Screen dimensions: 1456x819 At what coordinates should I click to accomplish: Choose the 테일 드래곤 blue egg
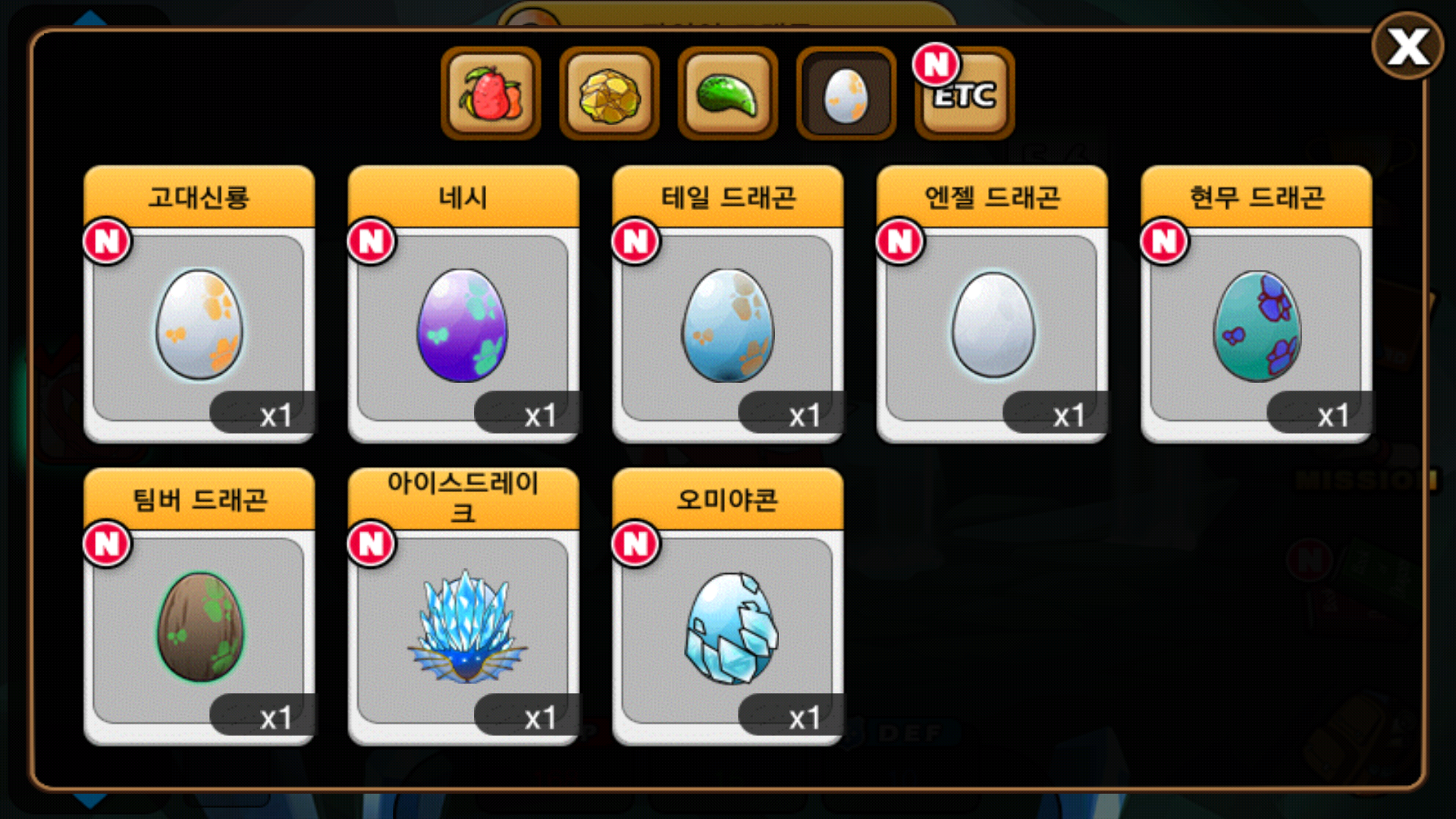click(x=728, y=324)
